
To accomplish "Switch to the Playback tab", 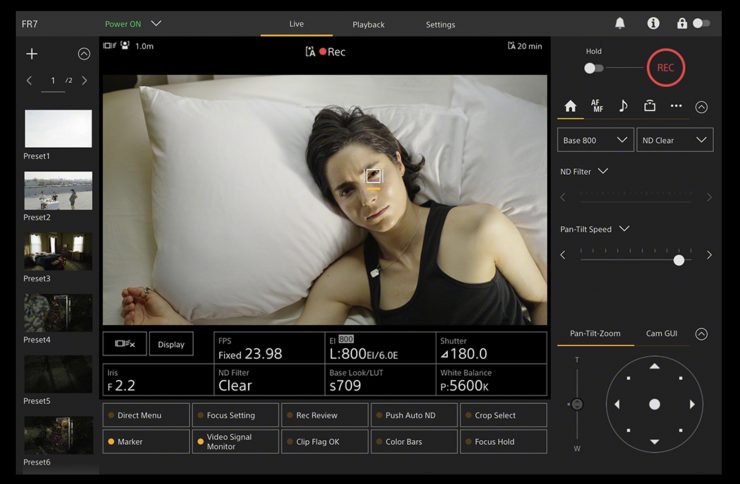I will (368, 24).
